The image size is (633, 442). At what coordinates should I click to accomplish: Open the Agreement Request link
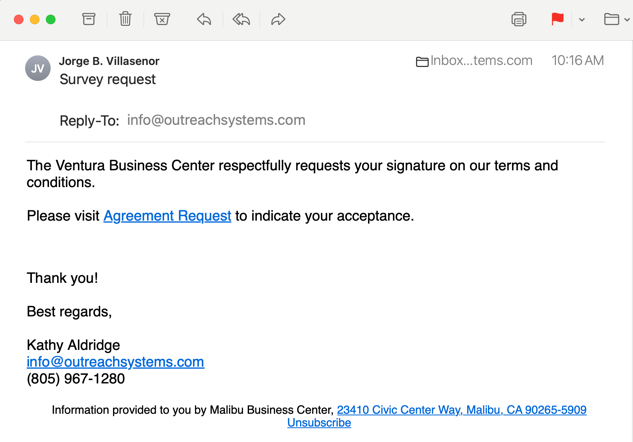pyautogui.click(x=167, y=216)
